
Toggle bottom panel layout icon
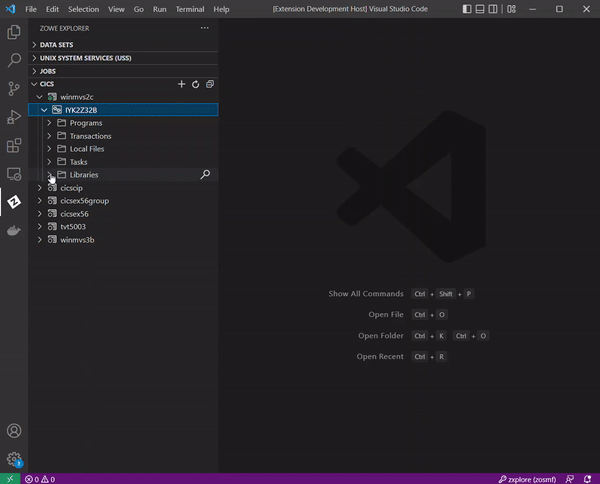480,9
